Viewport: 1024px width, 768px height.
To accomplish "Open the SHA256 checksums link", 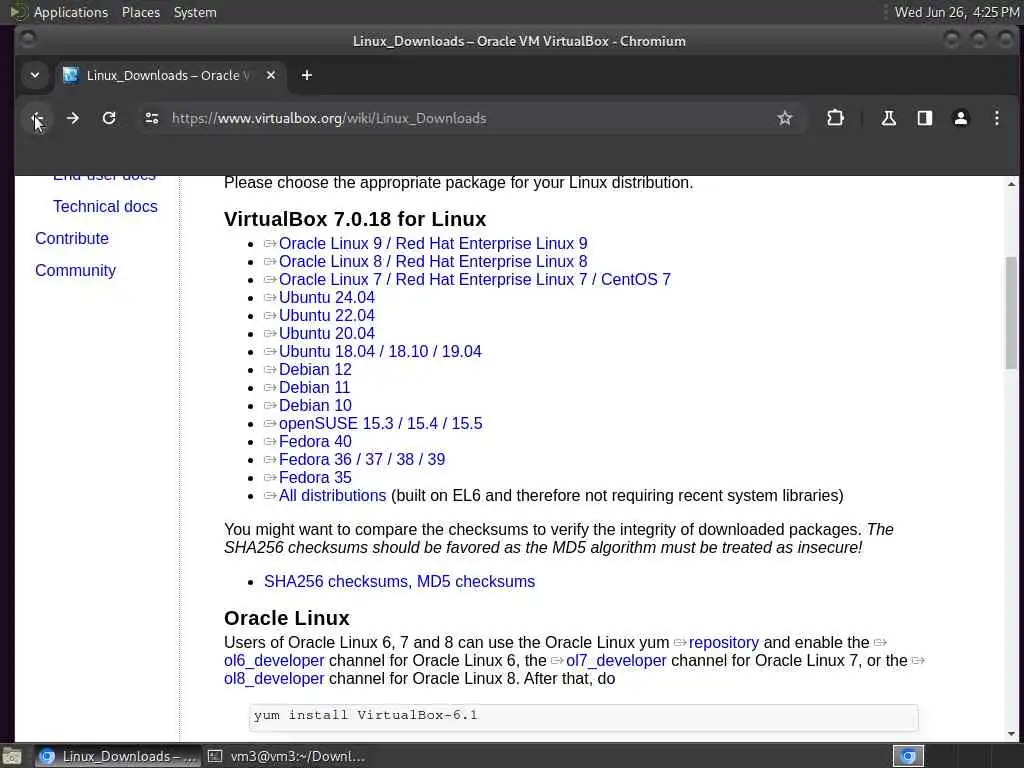I will coord(336,581).
